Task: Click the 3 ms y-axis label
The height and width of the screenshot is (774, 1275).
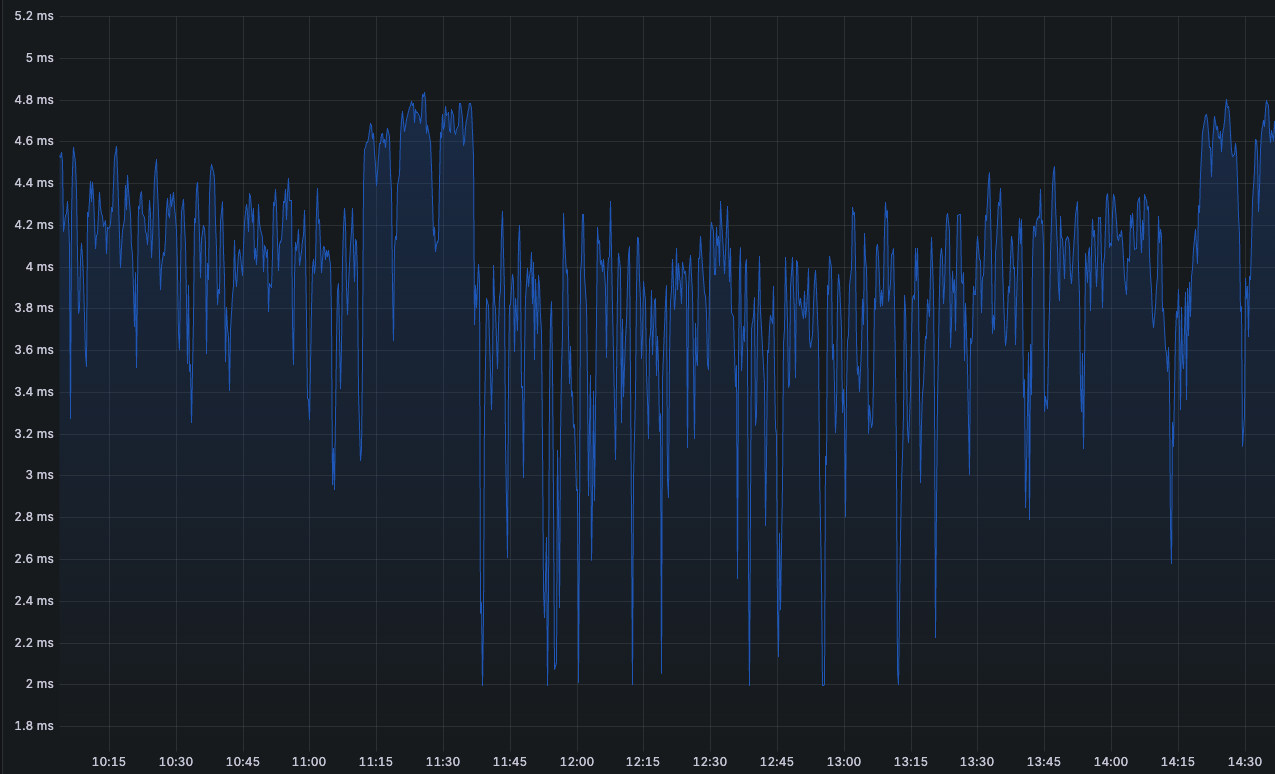Action: 39,475
